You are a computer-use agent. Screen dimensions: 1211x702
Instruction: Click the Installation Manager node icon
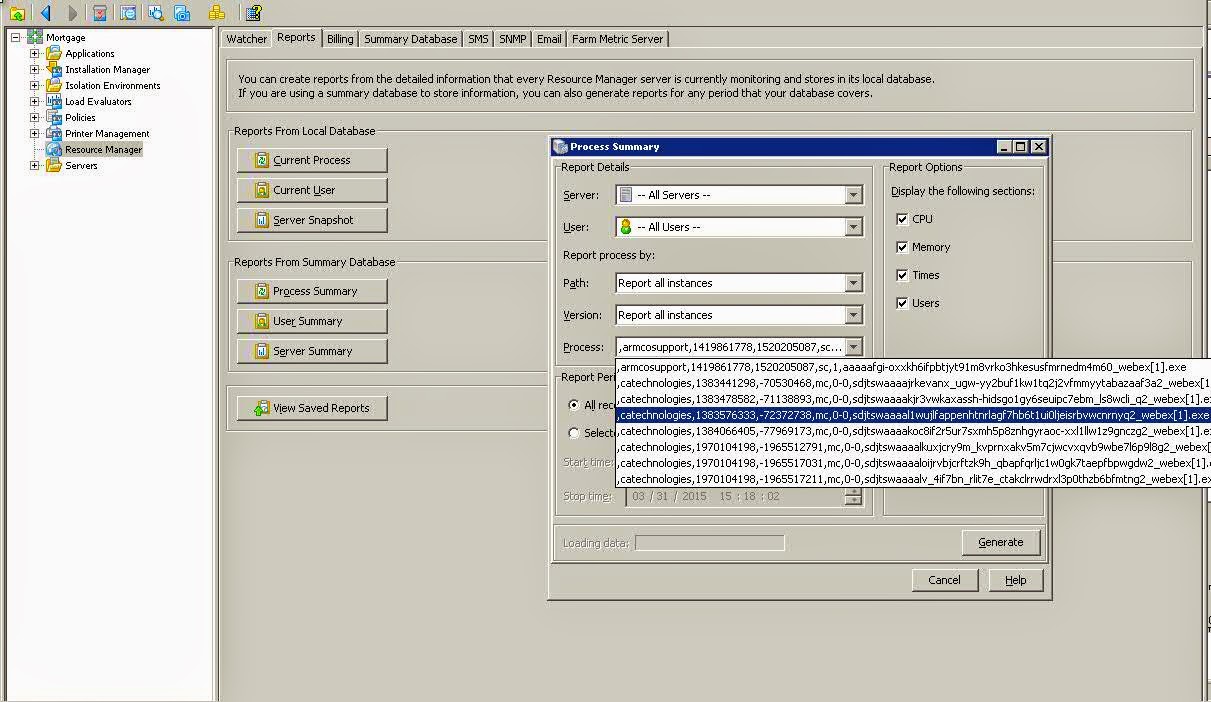point(54,70)
